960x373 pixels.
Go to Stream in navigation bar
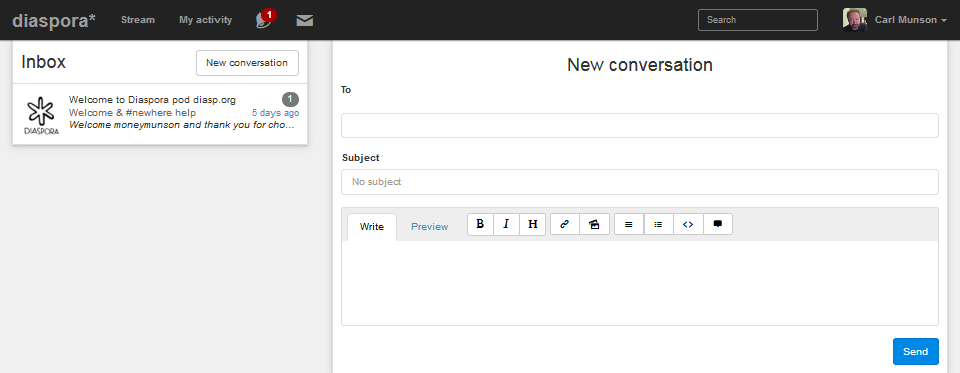click(138, 20)
